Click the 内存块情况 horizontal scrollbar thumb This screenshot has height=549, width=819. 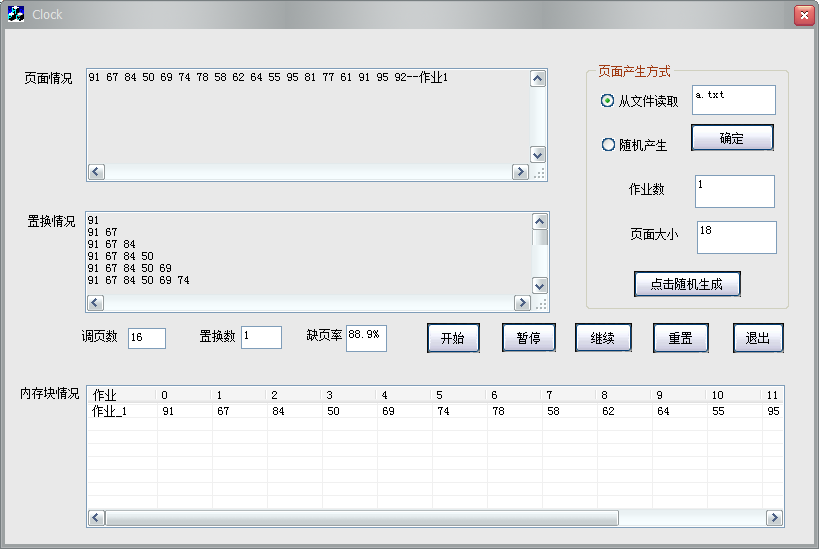[361, 518]
